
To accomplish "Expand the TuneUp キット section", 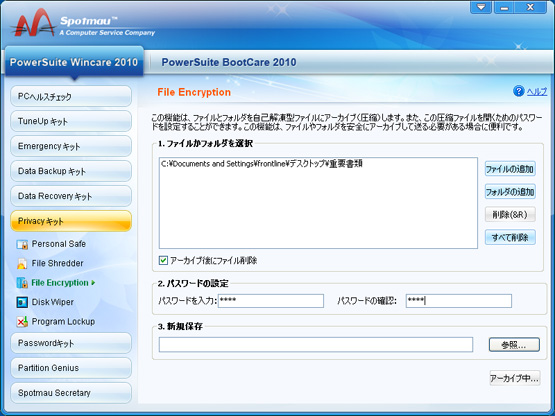I will (71, 121).
